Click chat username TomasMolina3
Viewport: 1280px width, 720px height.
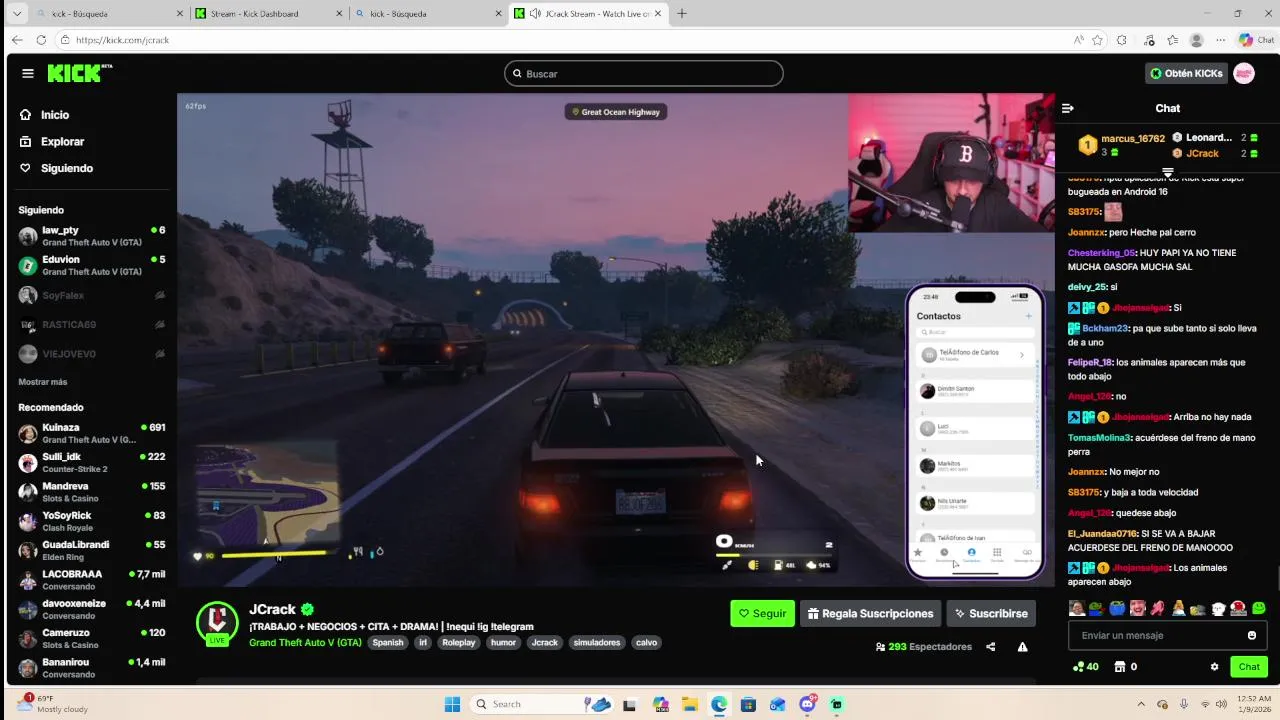pyautogui.click(x=1099, y=438)
